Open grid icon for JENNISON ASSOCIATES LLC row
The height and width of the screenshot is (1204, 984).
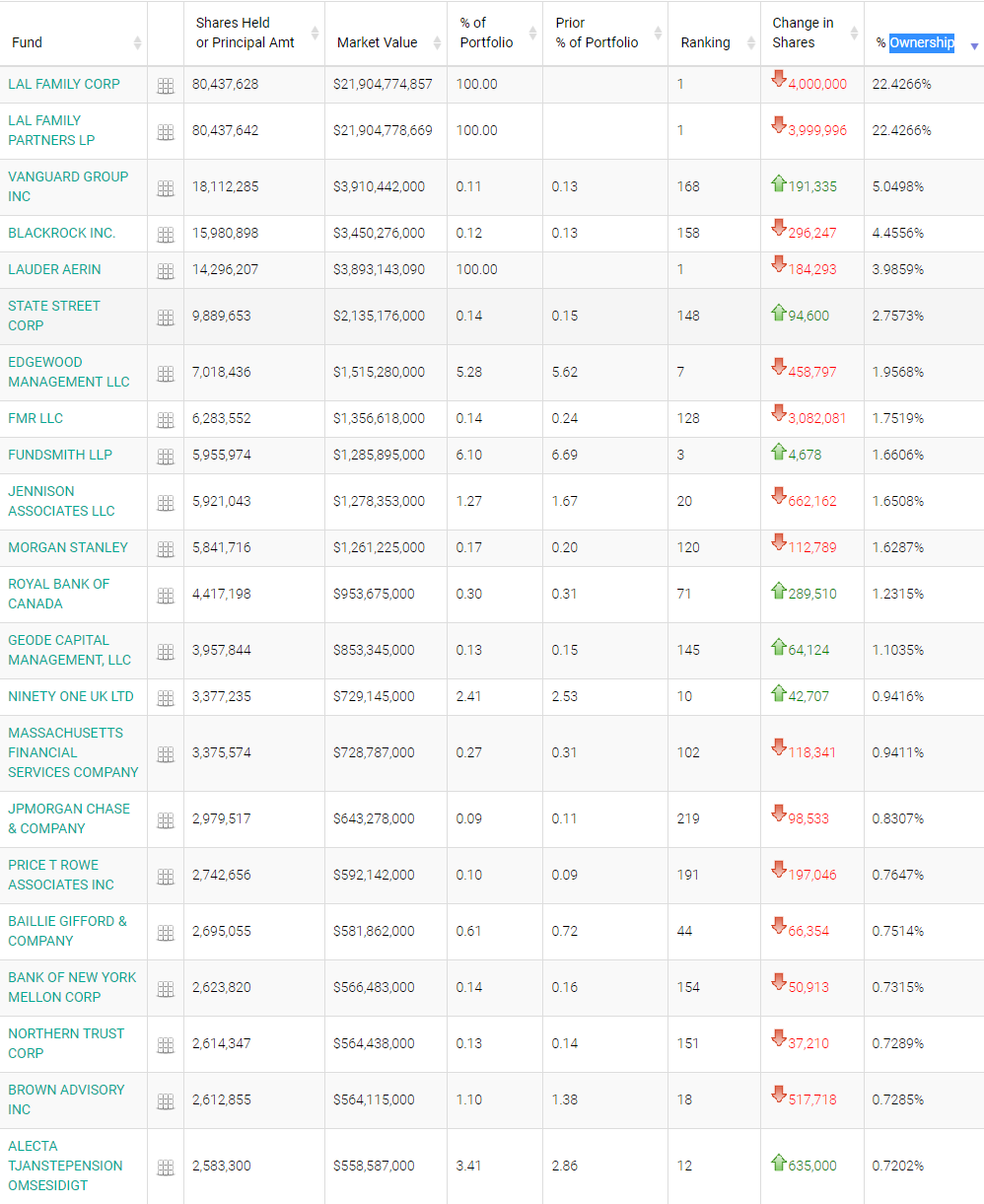166,503
